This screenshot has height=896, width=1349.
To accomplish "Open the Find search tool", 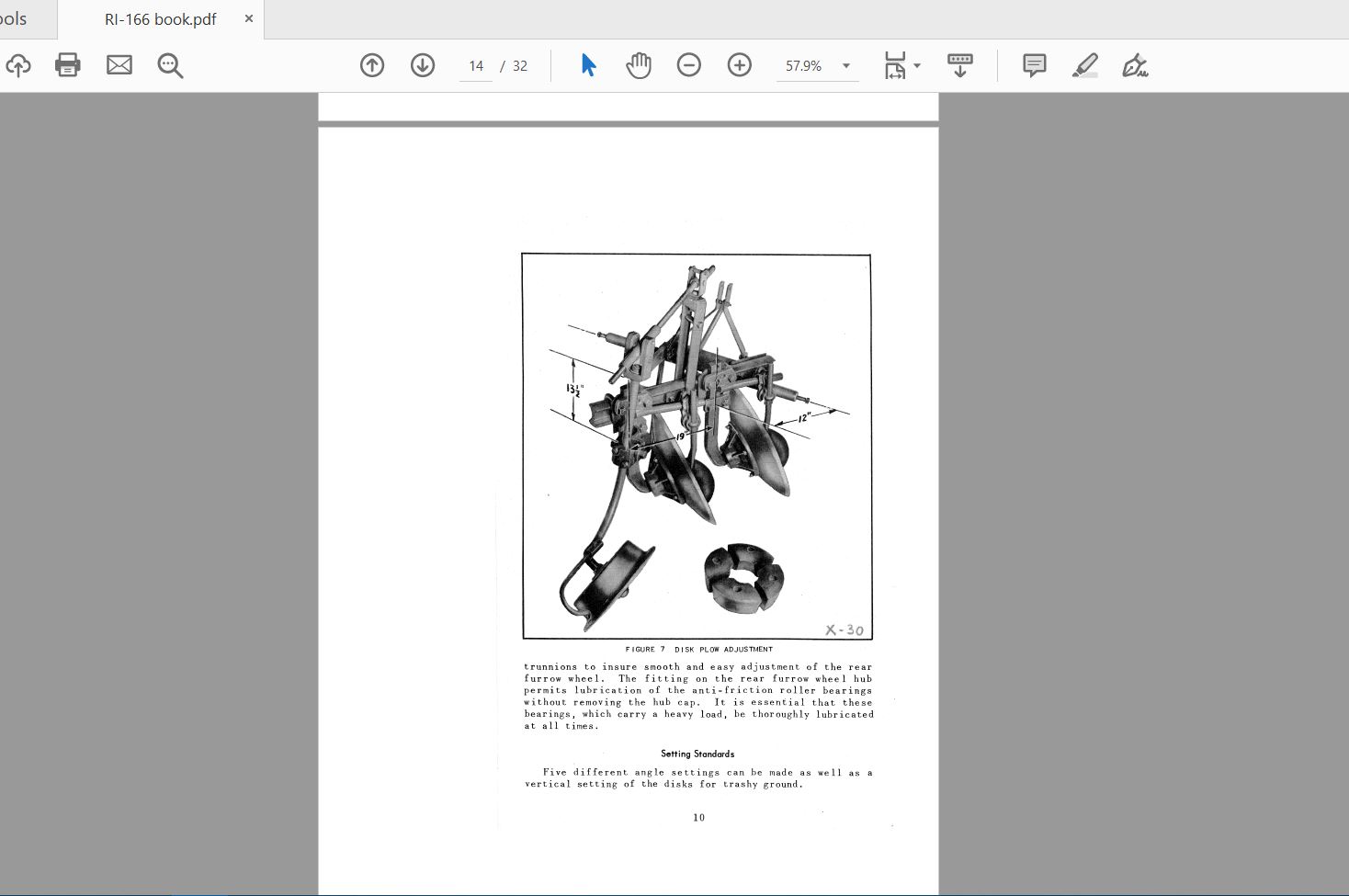I will pos(169,65).
